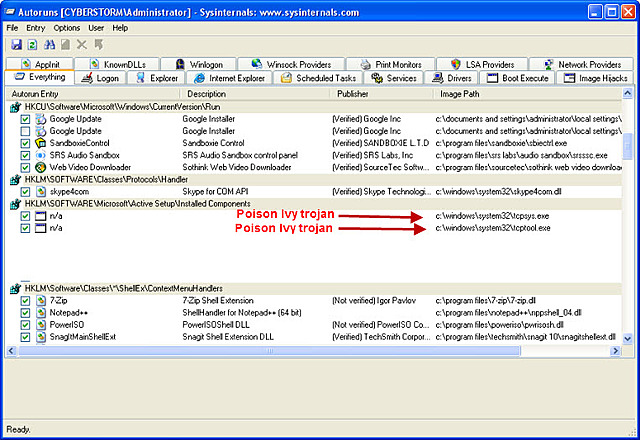Click the window icon of tcpsys.exe entry

pyautogui.click(x=40, y=216)
